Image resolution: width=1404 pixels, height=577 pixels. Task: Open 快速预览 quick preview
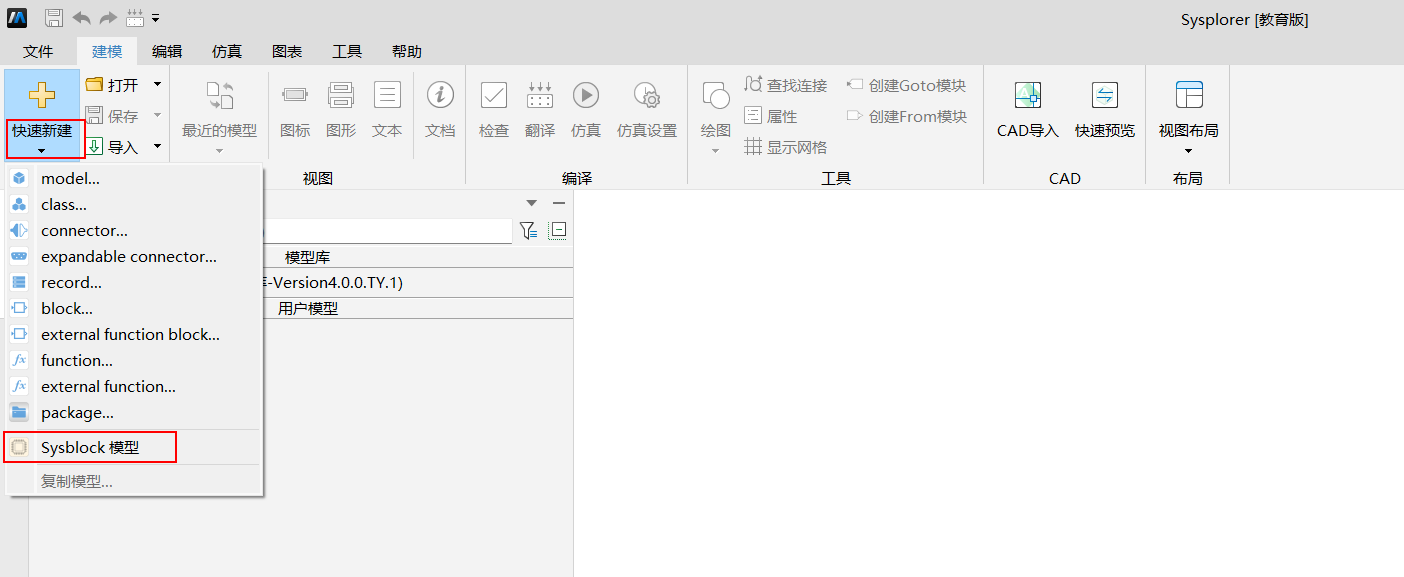click(1105, 108)
